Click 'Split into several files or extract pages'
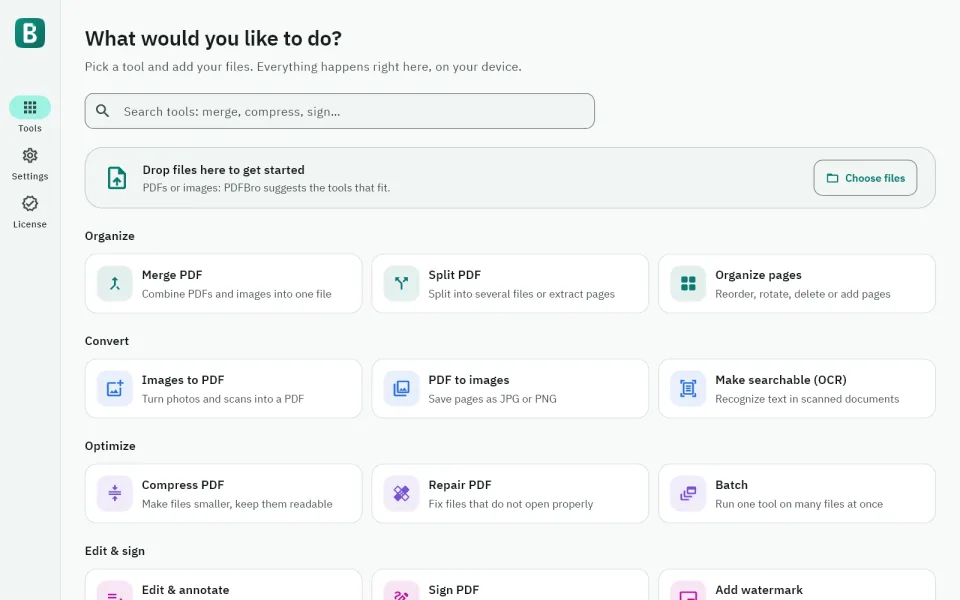 pyautogui.click(x=522, y=294)
